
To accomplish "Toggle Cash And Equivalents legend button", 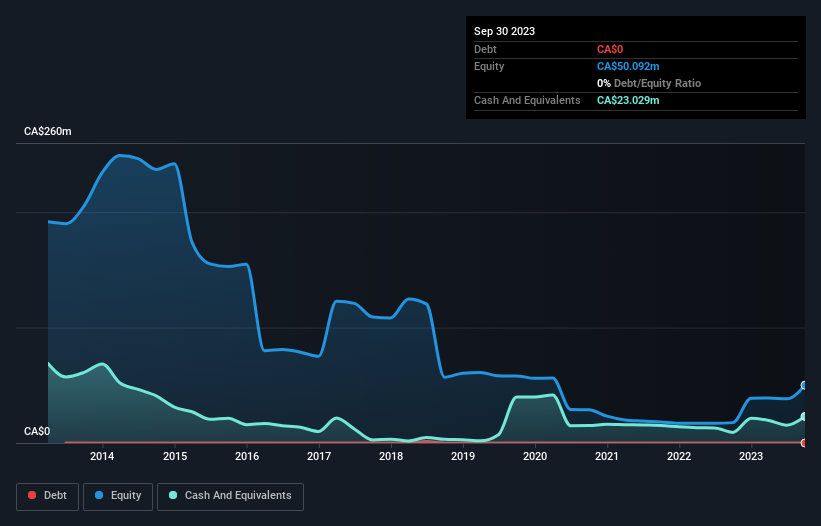I will pyautogui.click(x=230, y=496).
